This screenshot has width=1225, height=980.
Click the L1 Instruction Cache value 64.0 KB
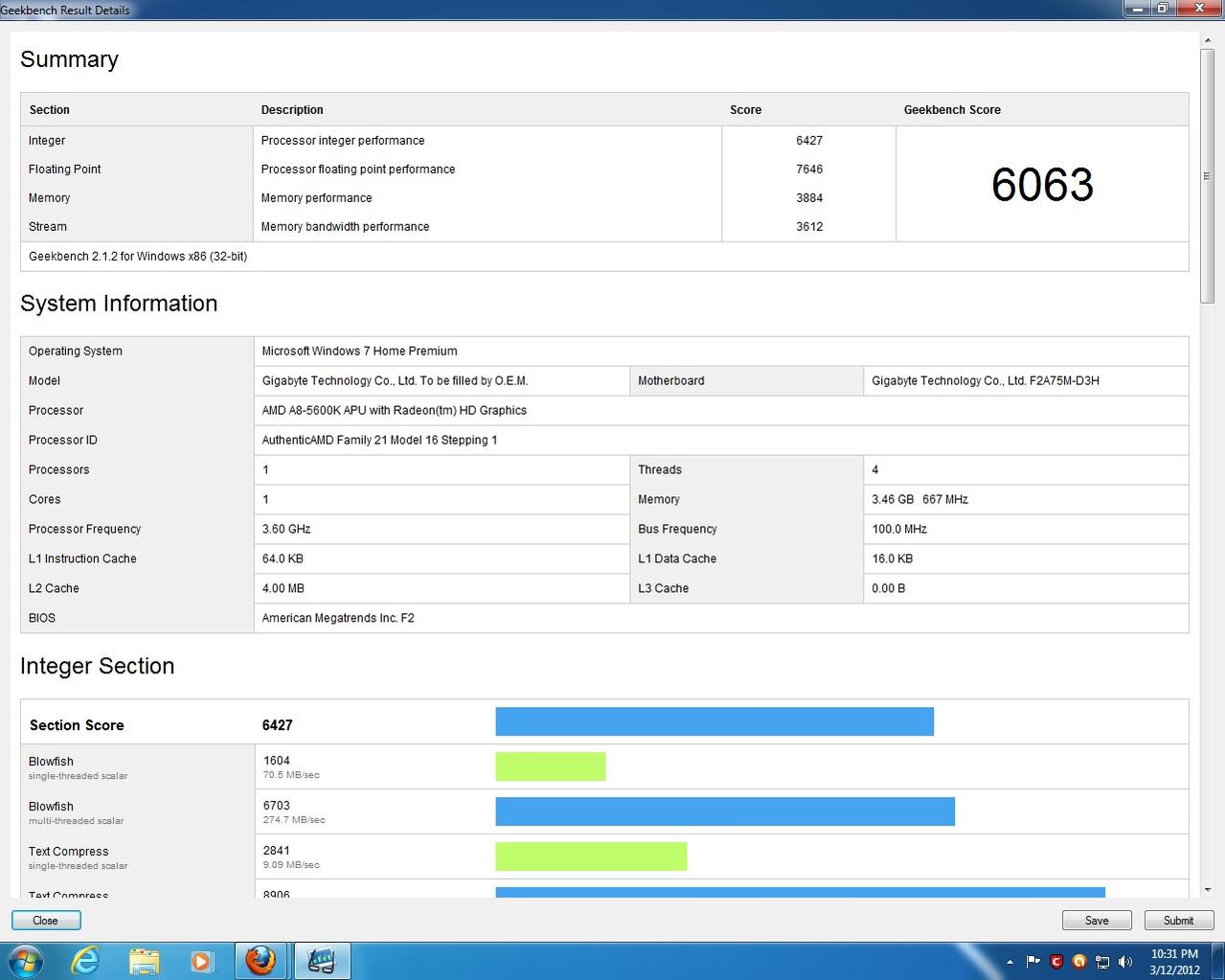[283, 559]
